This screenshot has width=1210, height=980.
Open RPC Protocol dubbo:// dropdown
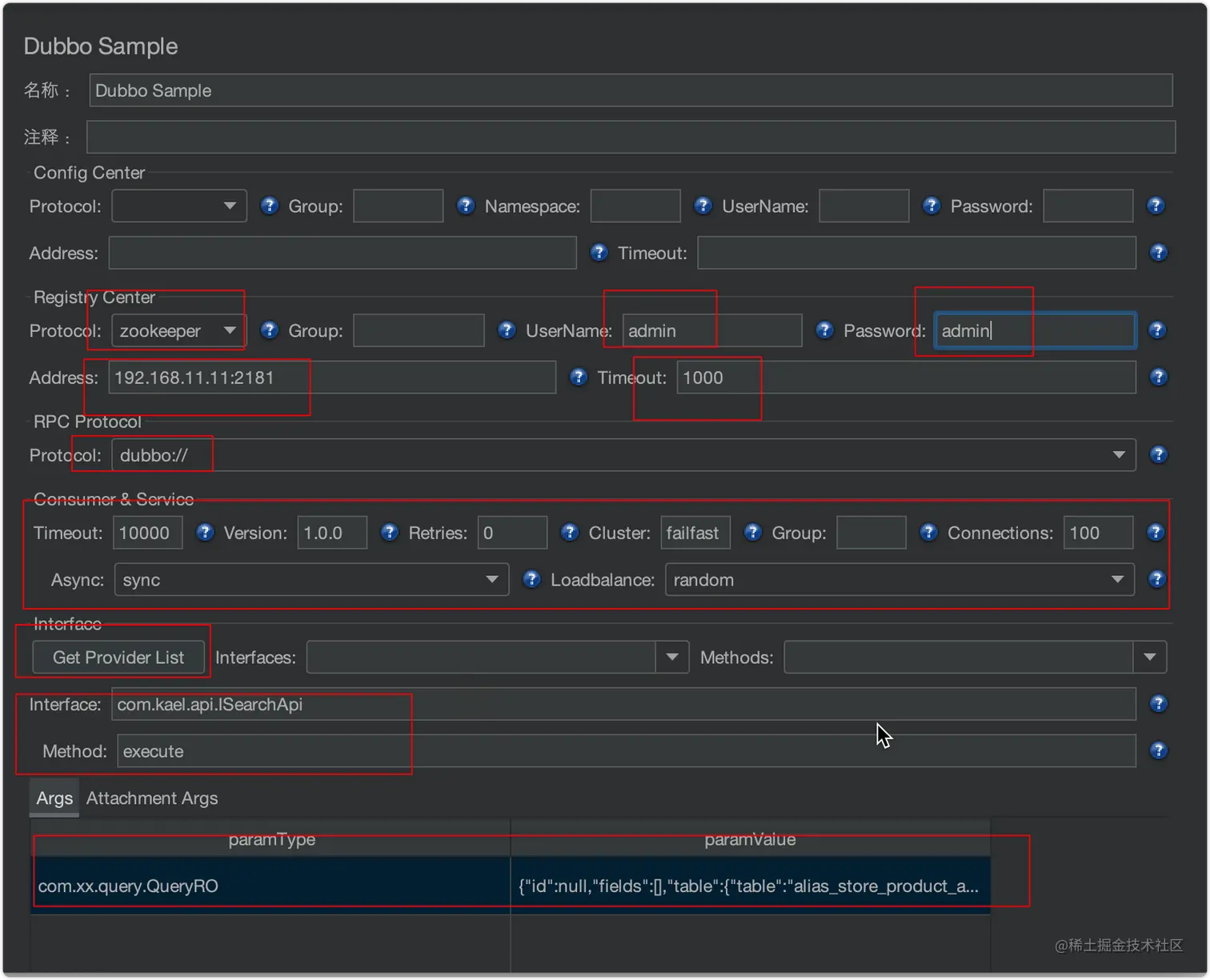(623, 455)
